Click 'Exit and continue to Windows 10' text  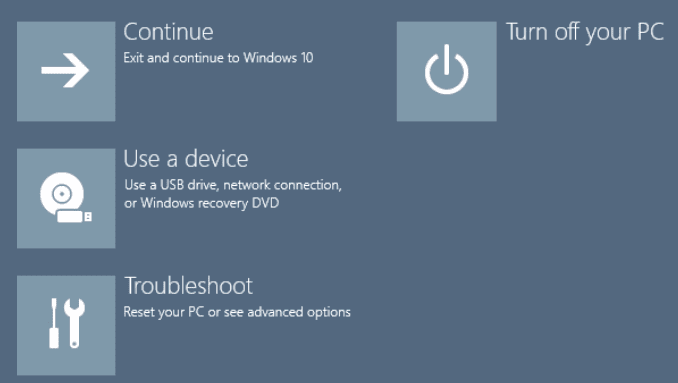coord(218,58)
